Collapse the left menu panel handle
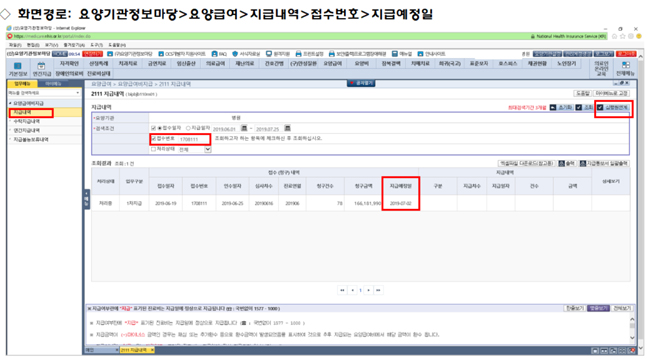 pos(87,199)
